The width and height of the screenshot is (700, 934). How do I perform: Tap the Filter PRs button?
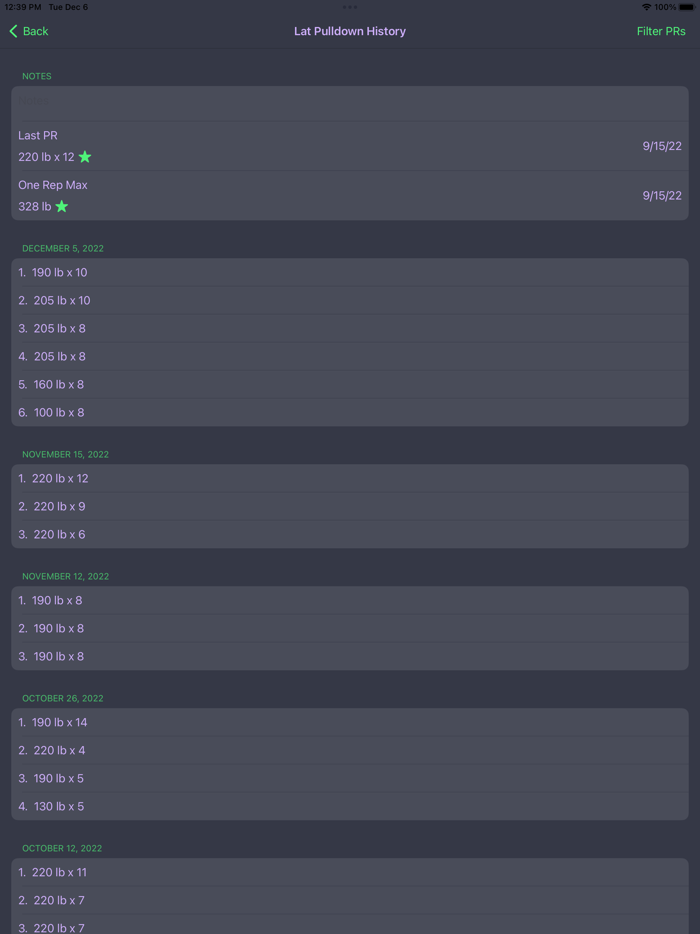point(661,31)
